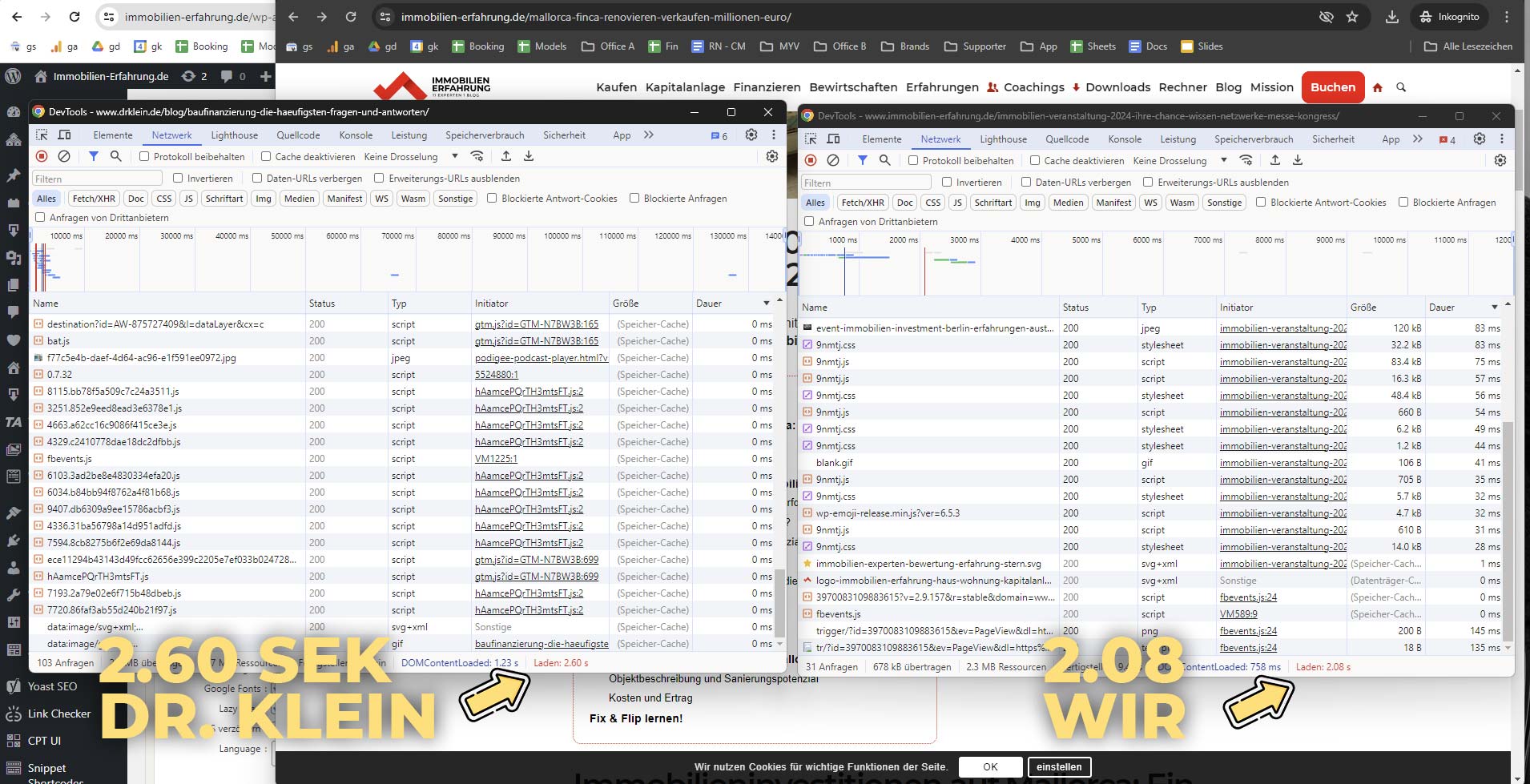Check Cache deaktivieren in Dr. Klein DevTools
Viewport: 1530px width, 784px height.
click(266, 156)
